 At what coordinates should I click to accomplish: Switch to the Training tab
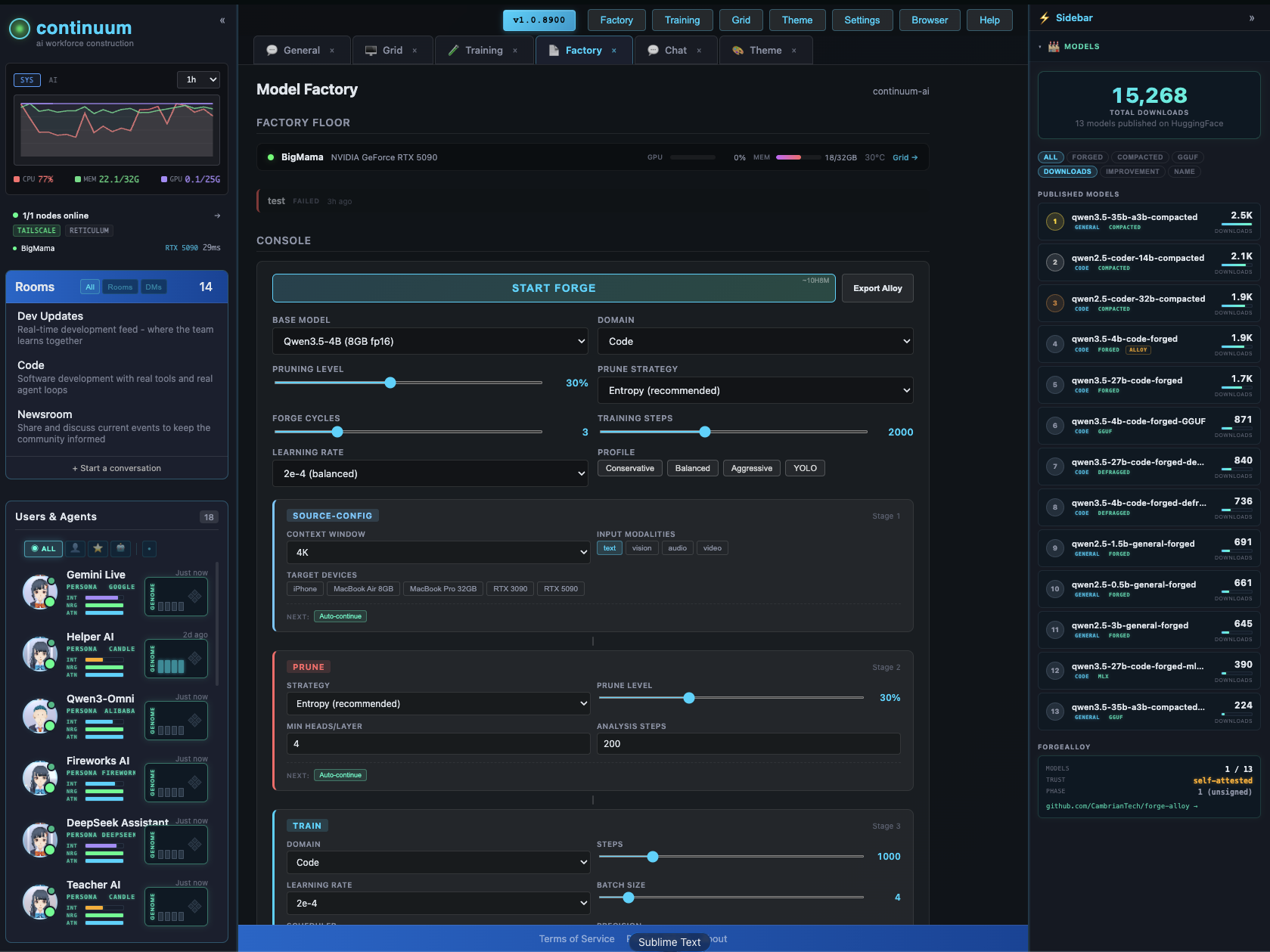484,51
